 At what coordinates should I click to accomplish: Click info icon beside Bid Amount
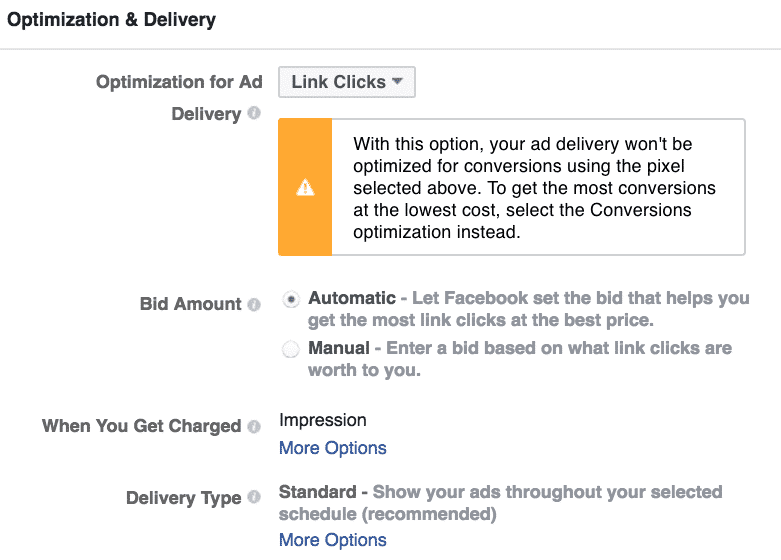[254, 304]
